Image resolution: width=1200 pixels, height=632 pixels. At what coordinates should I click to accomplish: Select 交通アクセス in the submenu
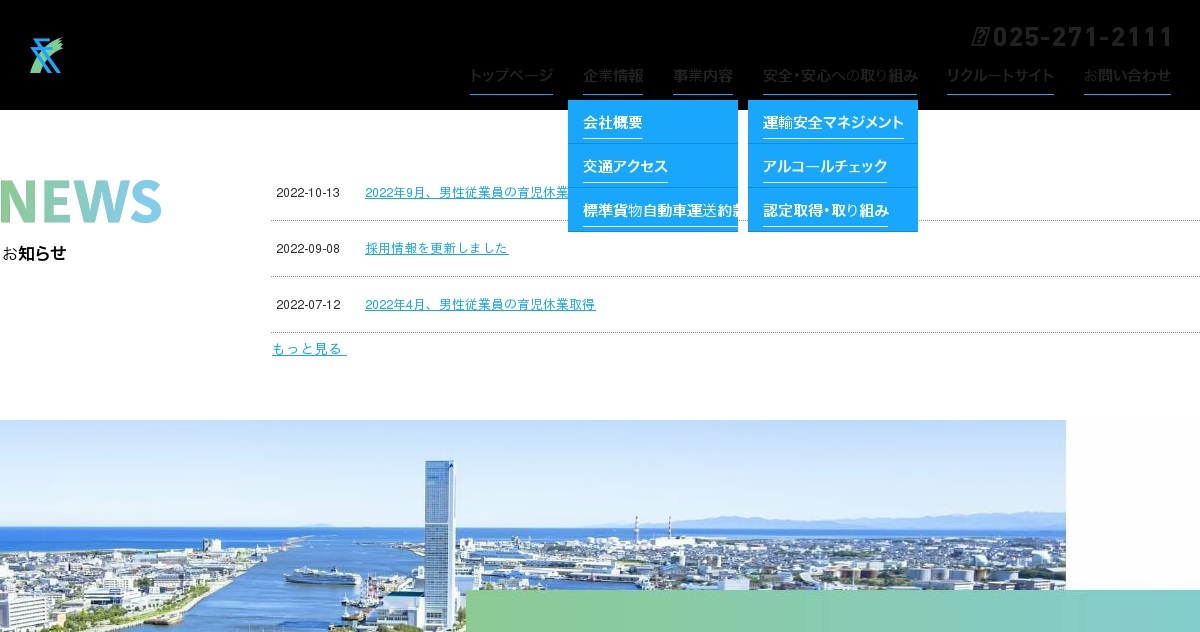click(653, 166)
